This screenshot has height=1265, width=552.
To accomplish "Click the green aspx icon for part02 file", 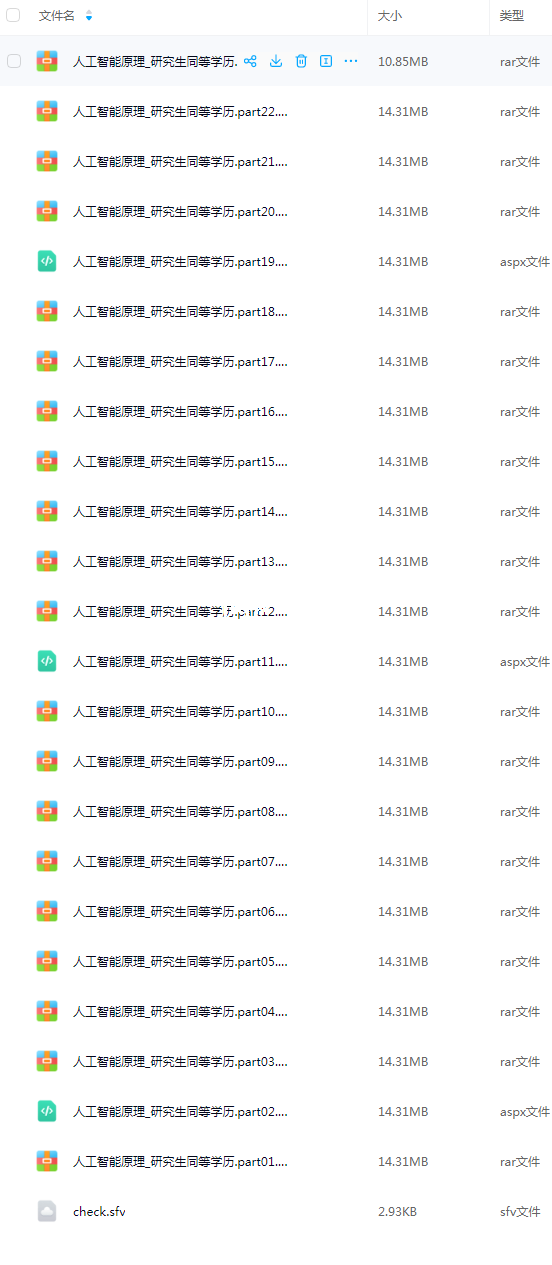I will click(47, 1111).
